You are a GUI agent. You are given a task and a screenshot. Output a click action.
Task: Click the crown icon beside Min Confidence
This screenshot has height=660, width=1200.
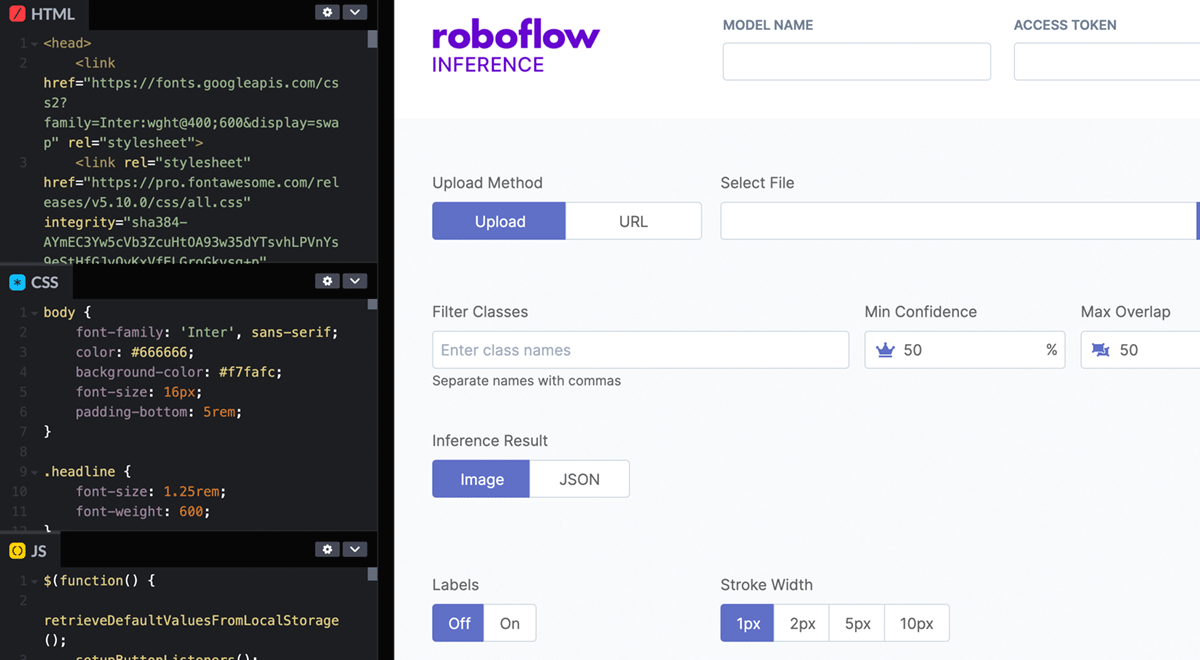point(884,350)
